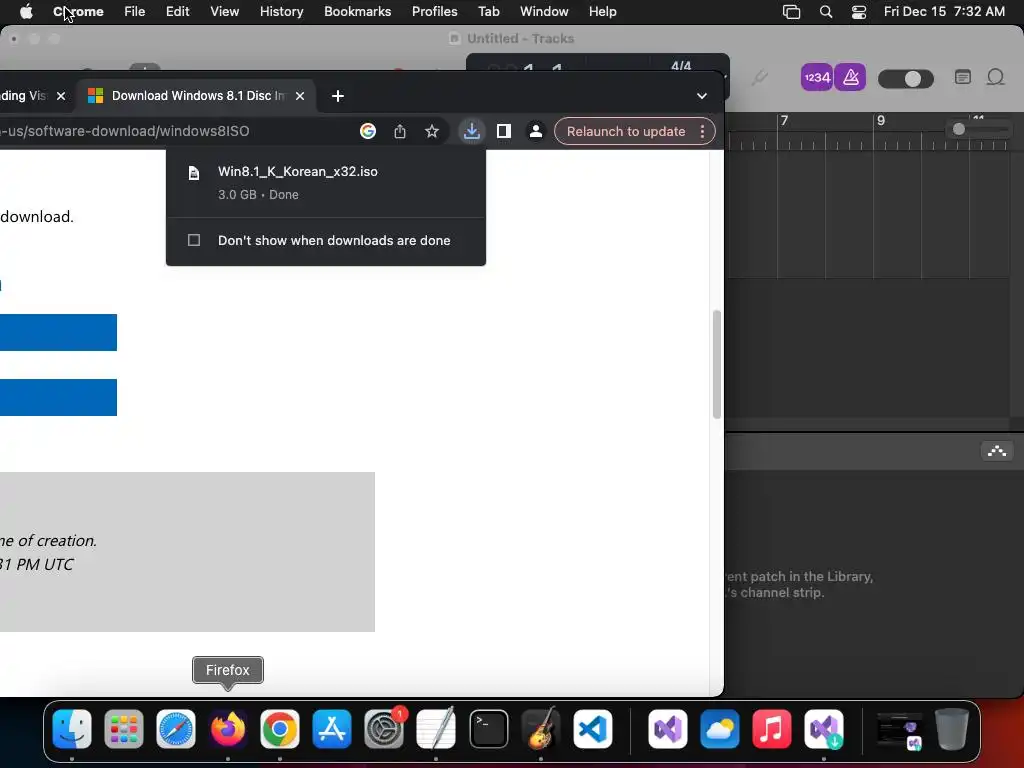Open Google Chrome from the dock
Screen dimensions: 1024x768
coord(280,729)
